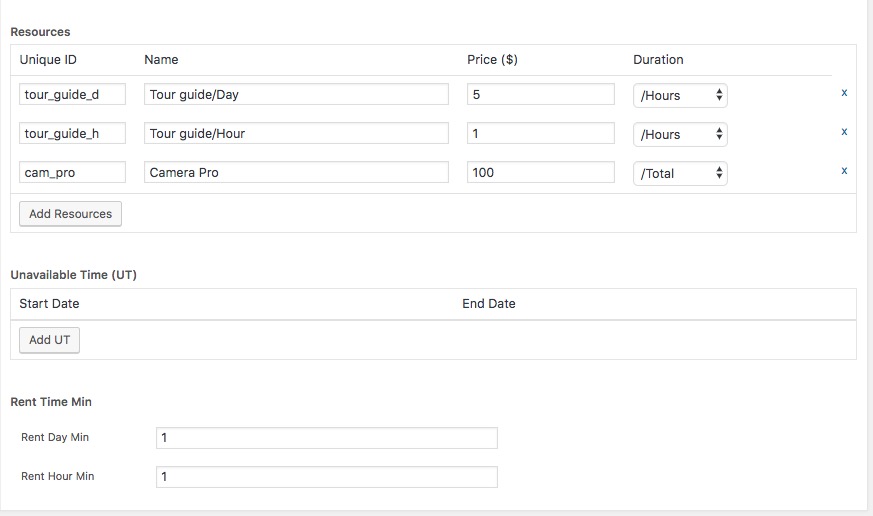The image size is (873, 516).
Task: Focus the Camera Pro name field
Action: pos(296,172)
